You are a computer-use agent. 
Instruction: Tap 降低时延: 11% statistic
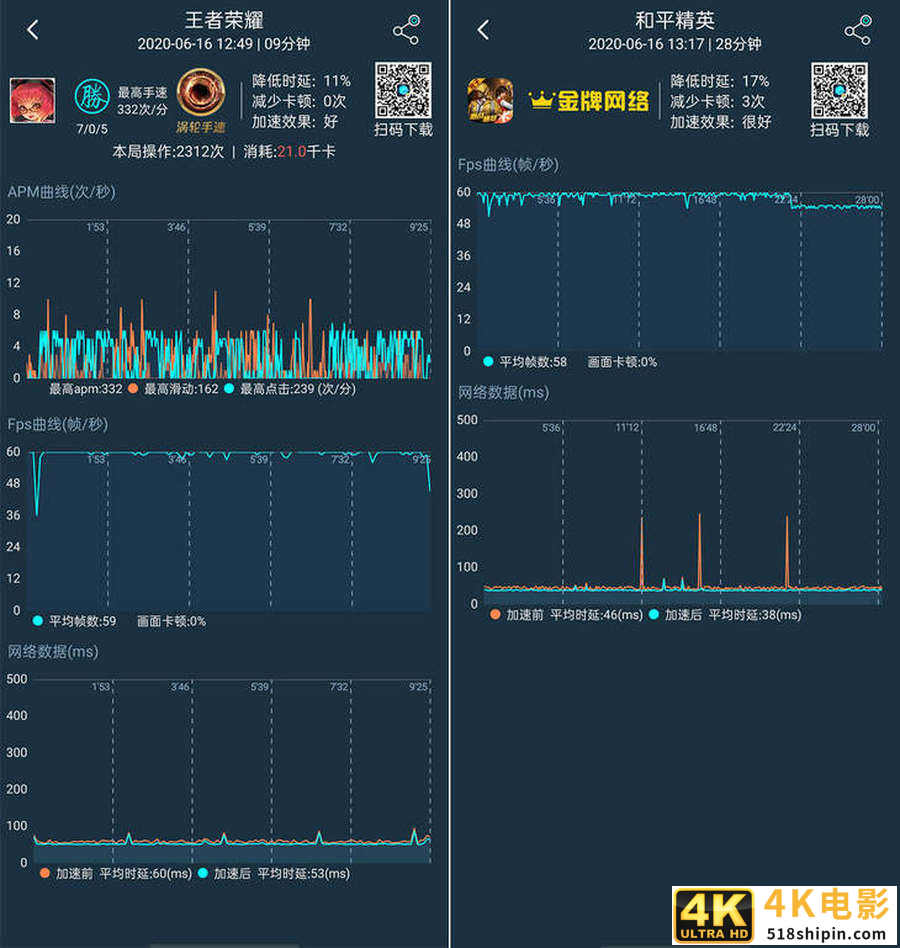(x=301, y=81)
